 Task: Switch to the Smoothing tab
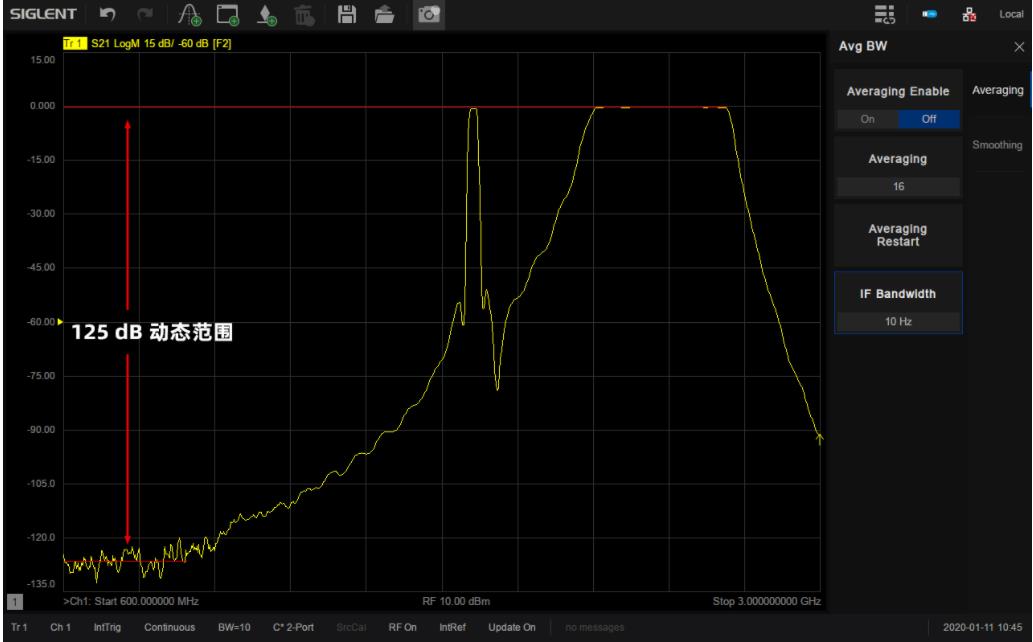(x=996, y=145)
